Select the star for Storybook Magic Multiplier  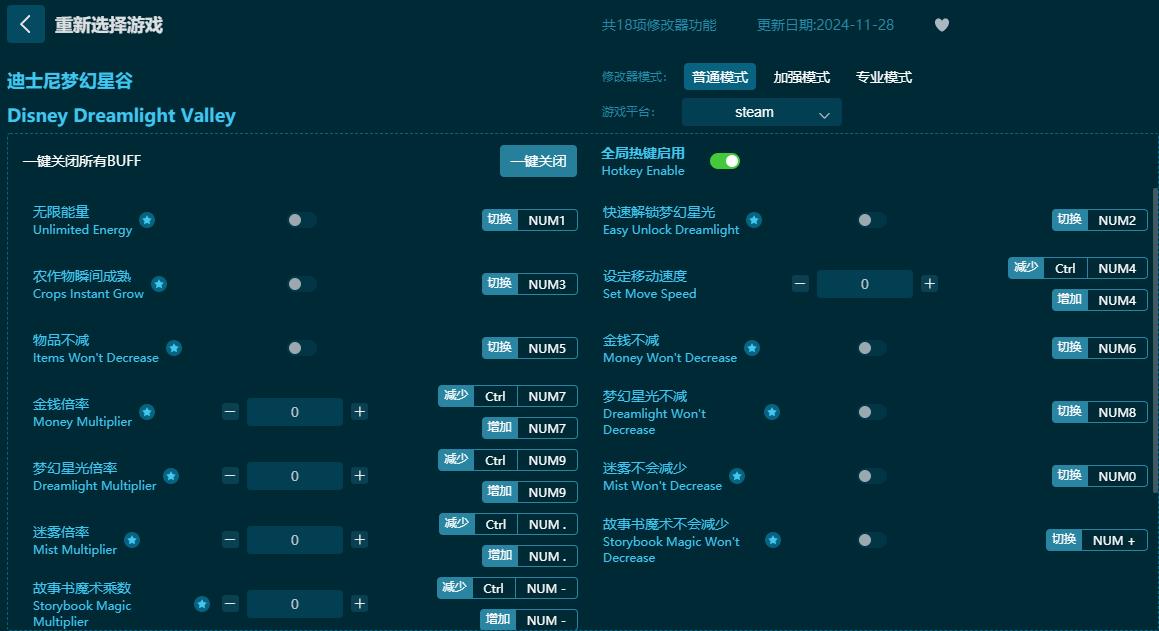click(201, 604)
